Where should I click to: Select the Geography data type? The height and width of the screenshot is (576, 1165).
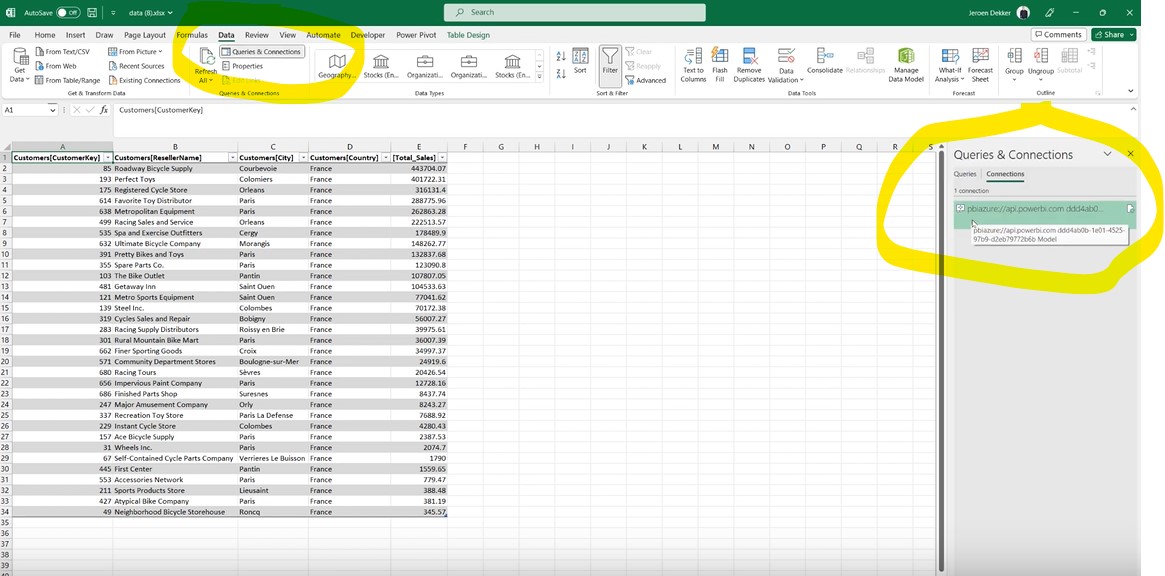(x=337, y=65)
